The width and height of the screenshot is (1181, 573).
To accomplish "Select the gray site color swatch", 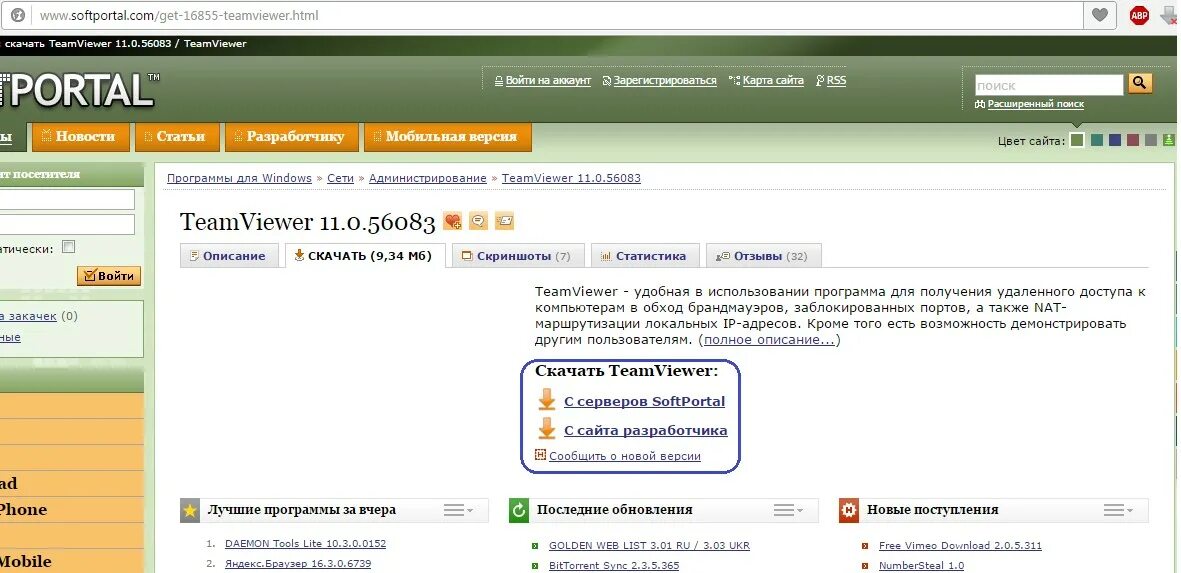I will click(1150, 140).
